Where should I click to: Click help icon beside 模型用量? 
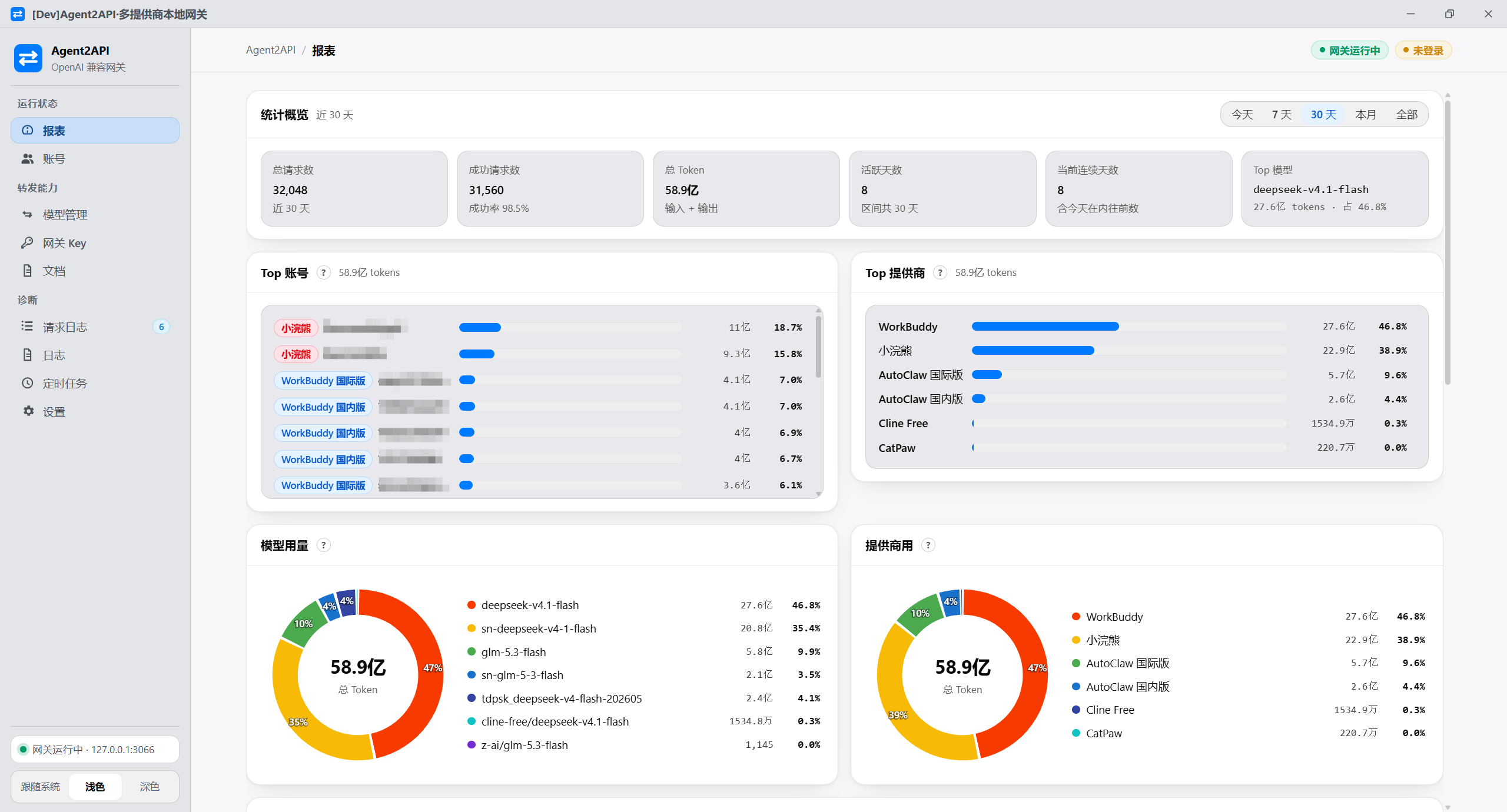pyautogui.click(x=323, y=545)
